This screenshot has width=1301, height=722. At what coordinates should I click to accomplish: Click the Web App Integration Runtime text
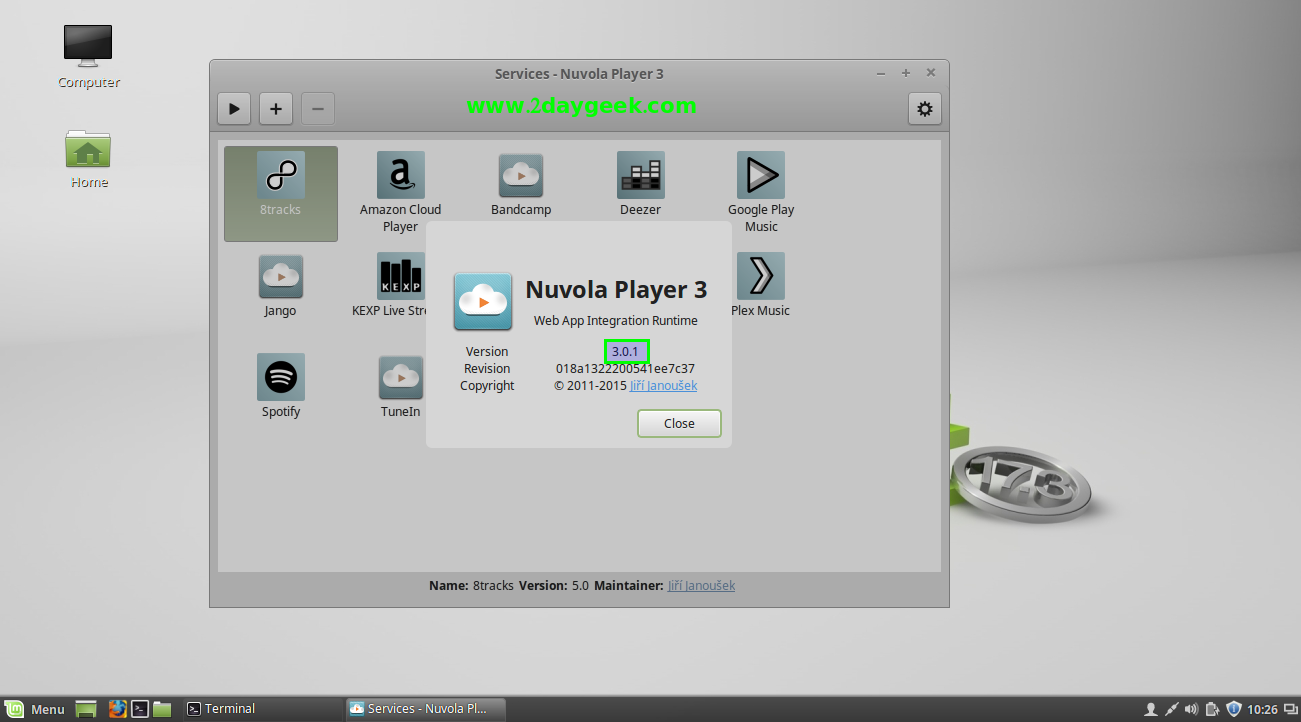coord(616,320)
